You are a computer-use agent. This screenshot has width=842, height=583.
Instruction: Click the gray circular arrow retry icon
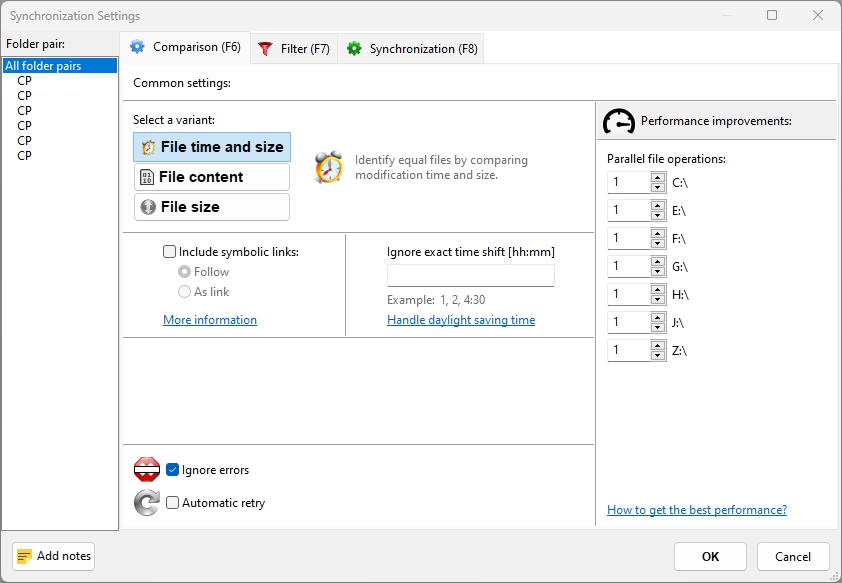(147, 503)
